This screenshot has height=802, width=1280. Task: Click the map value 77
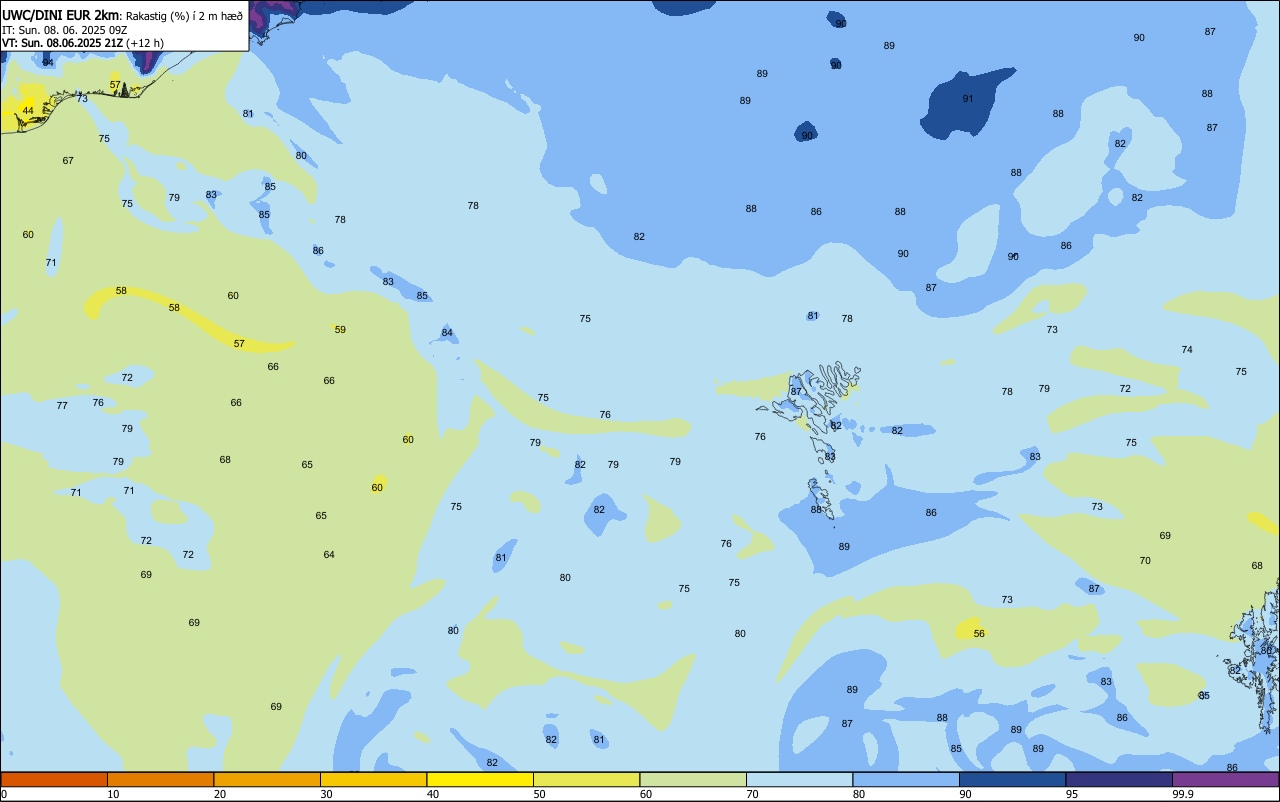pos(62,405)
